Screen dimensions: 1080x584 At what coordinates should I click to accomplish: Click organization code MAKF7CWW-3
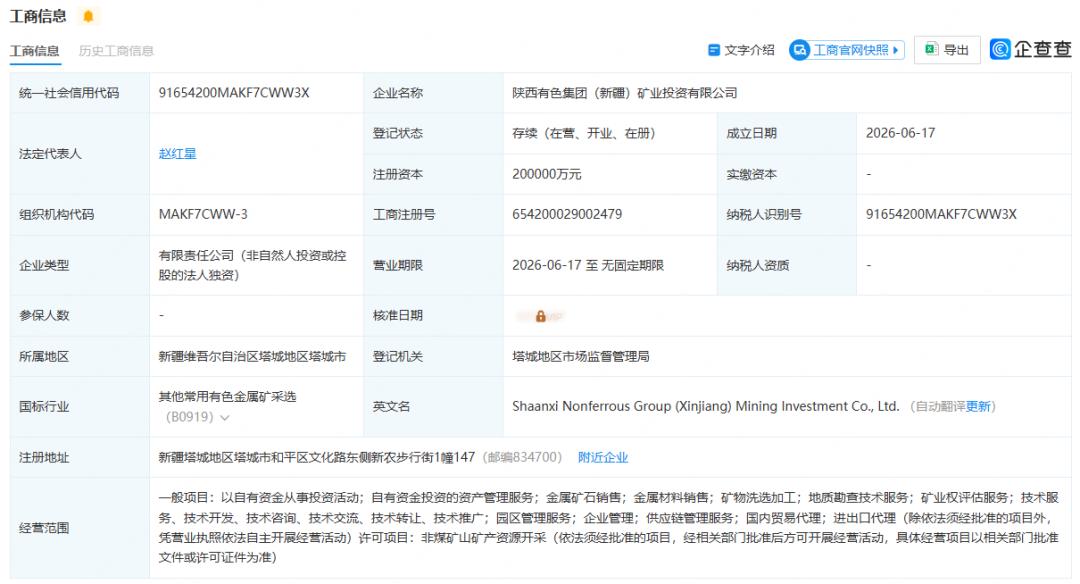pos(203,214)
